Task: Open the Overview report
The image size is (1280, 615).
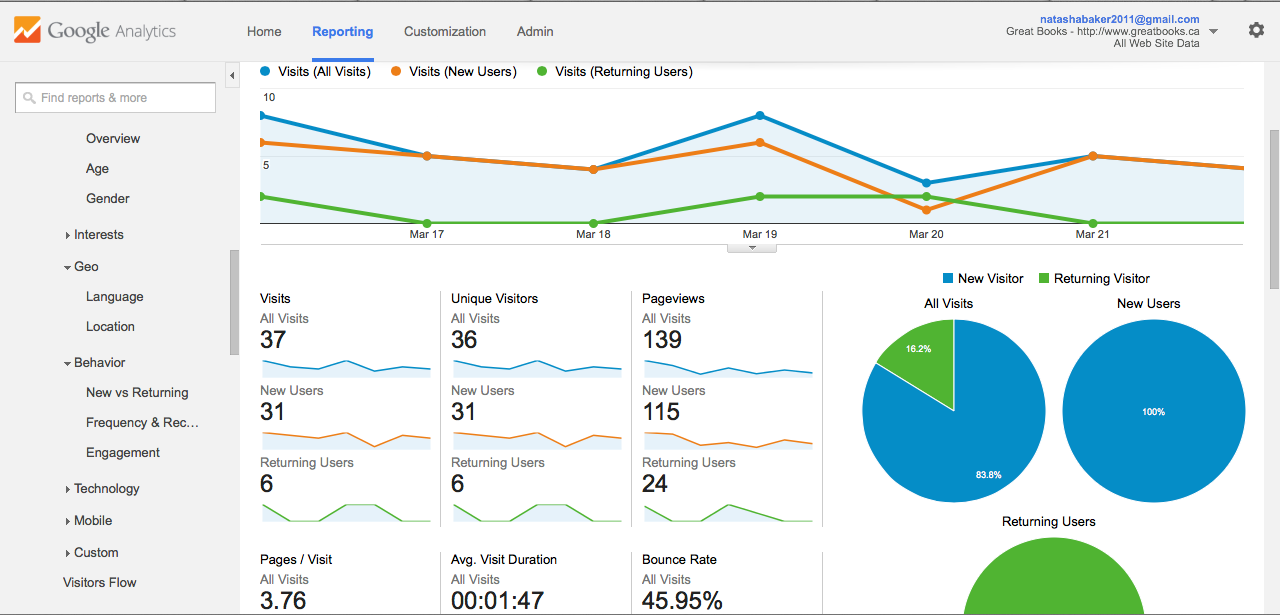Action: click(113, 139)
